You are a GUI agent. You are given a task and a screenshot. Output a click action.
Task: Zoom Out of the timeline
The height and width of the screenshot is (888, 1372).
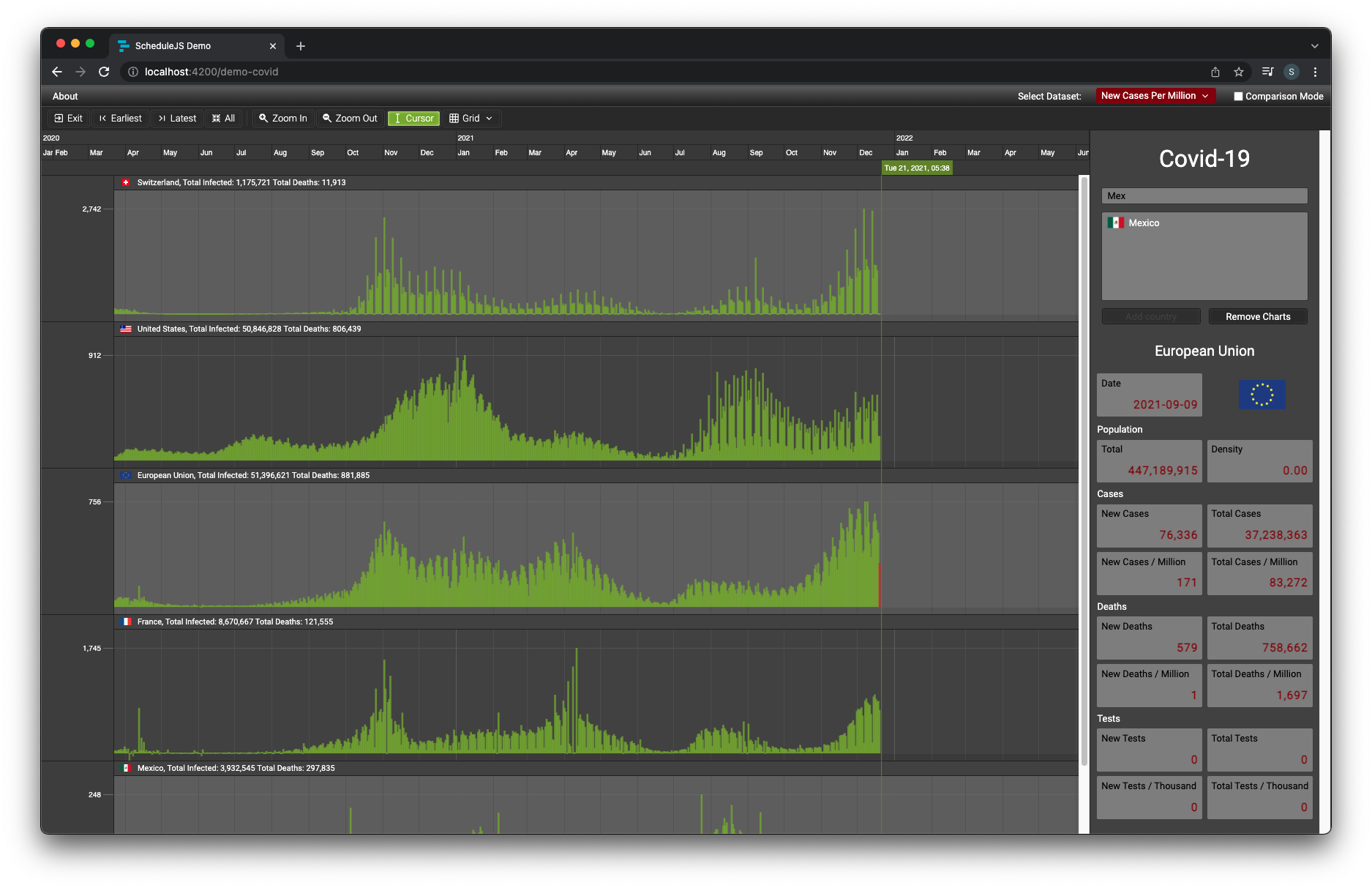pyautogui.click(x=350, y=119)
